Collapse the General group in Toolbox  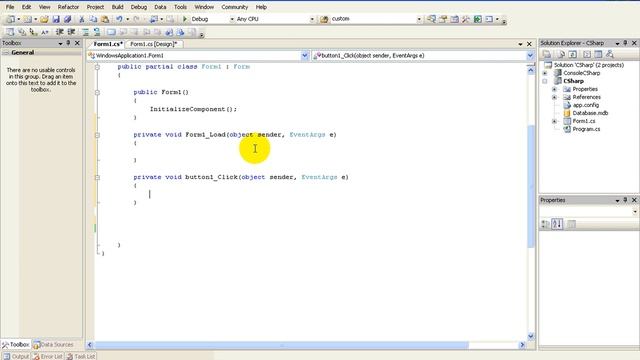[6, 53]
